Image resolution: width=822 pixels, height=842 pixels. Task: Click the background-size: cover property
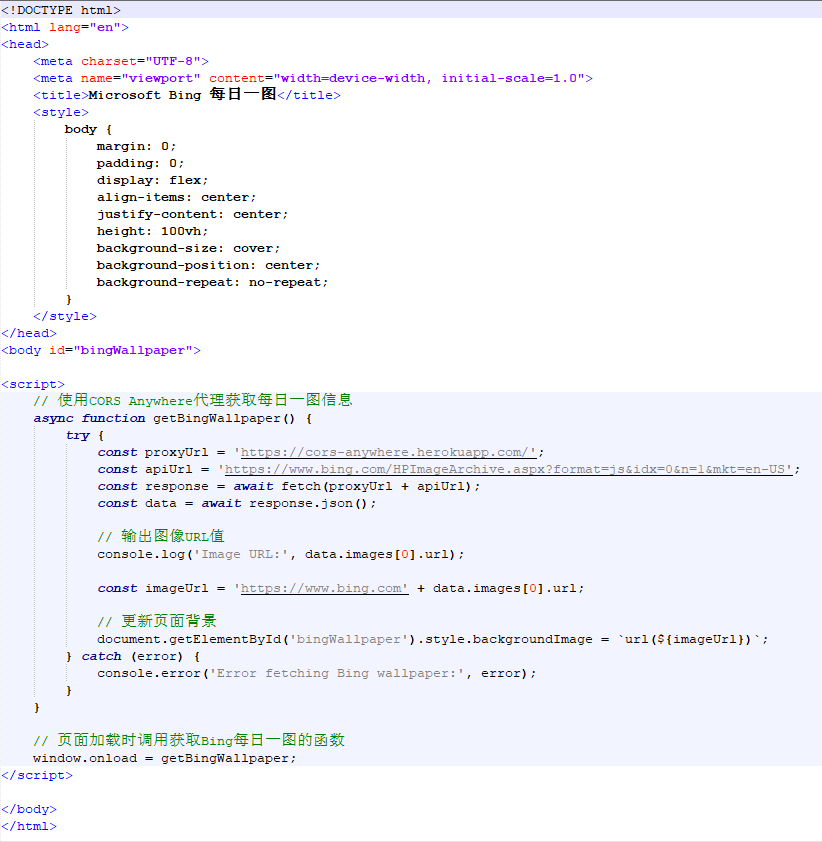point(188,248)
